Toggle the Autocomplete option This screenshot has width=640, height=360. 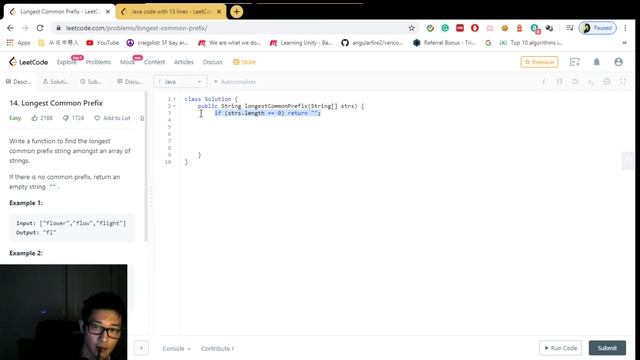point(235,82)
